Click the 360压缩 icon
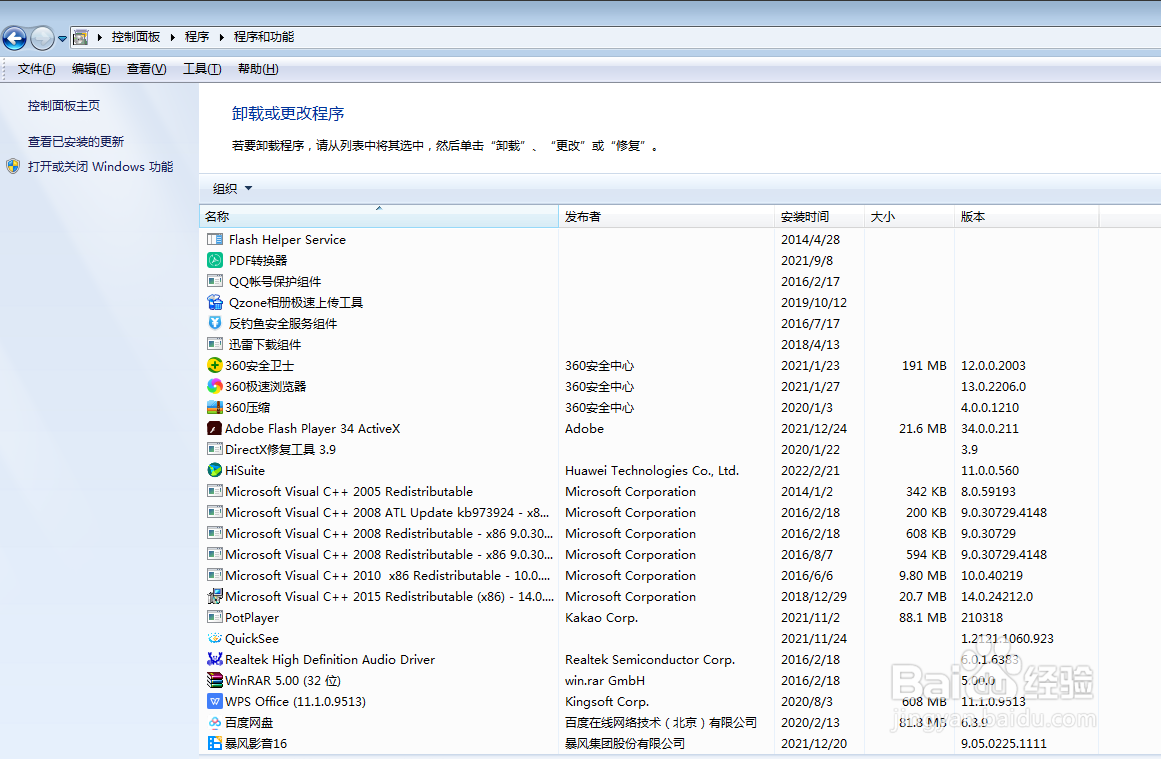The width and height of the screenshot is (1161, 759). click(215, 407)
